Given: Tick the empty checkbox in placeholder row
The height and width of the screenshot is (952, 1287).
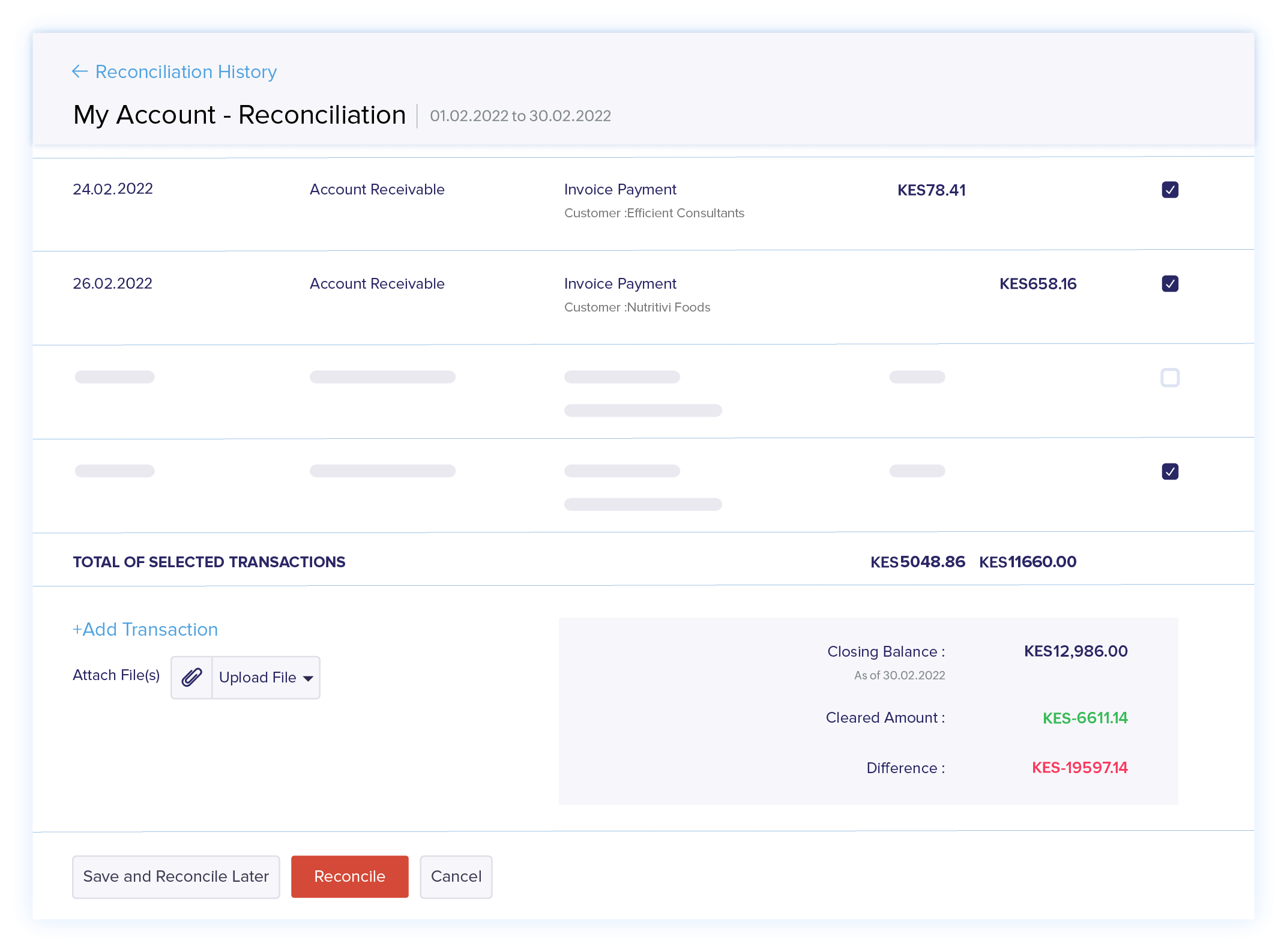Looking at the screenshot, I should click(x=1169, y=378).
